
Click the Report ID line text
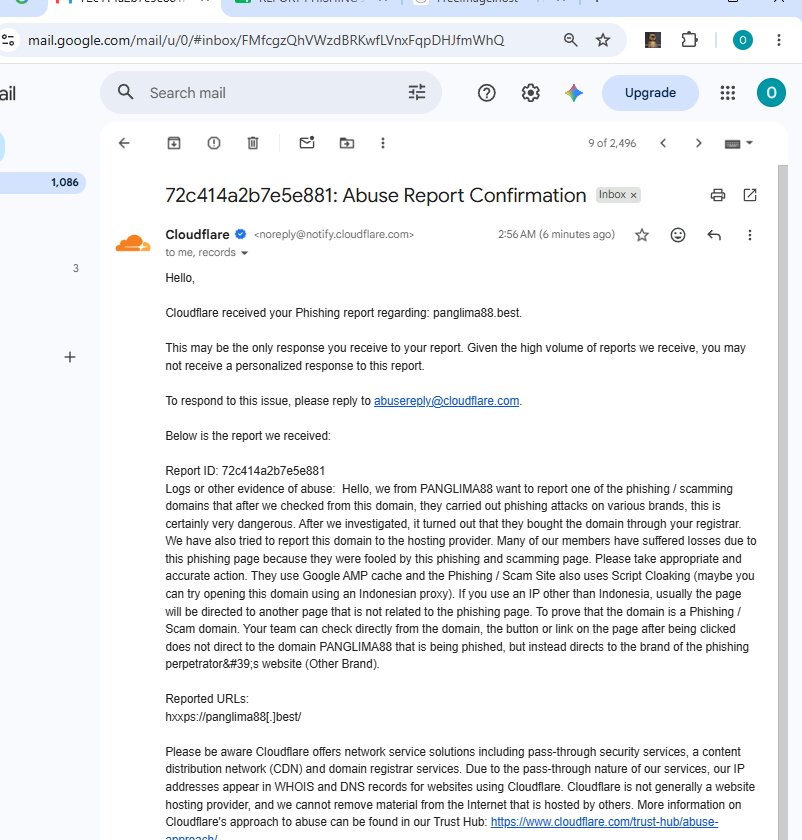[x=245, y=471]
